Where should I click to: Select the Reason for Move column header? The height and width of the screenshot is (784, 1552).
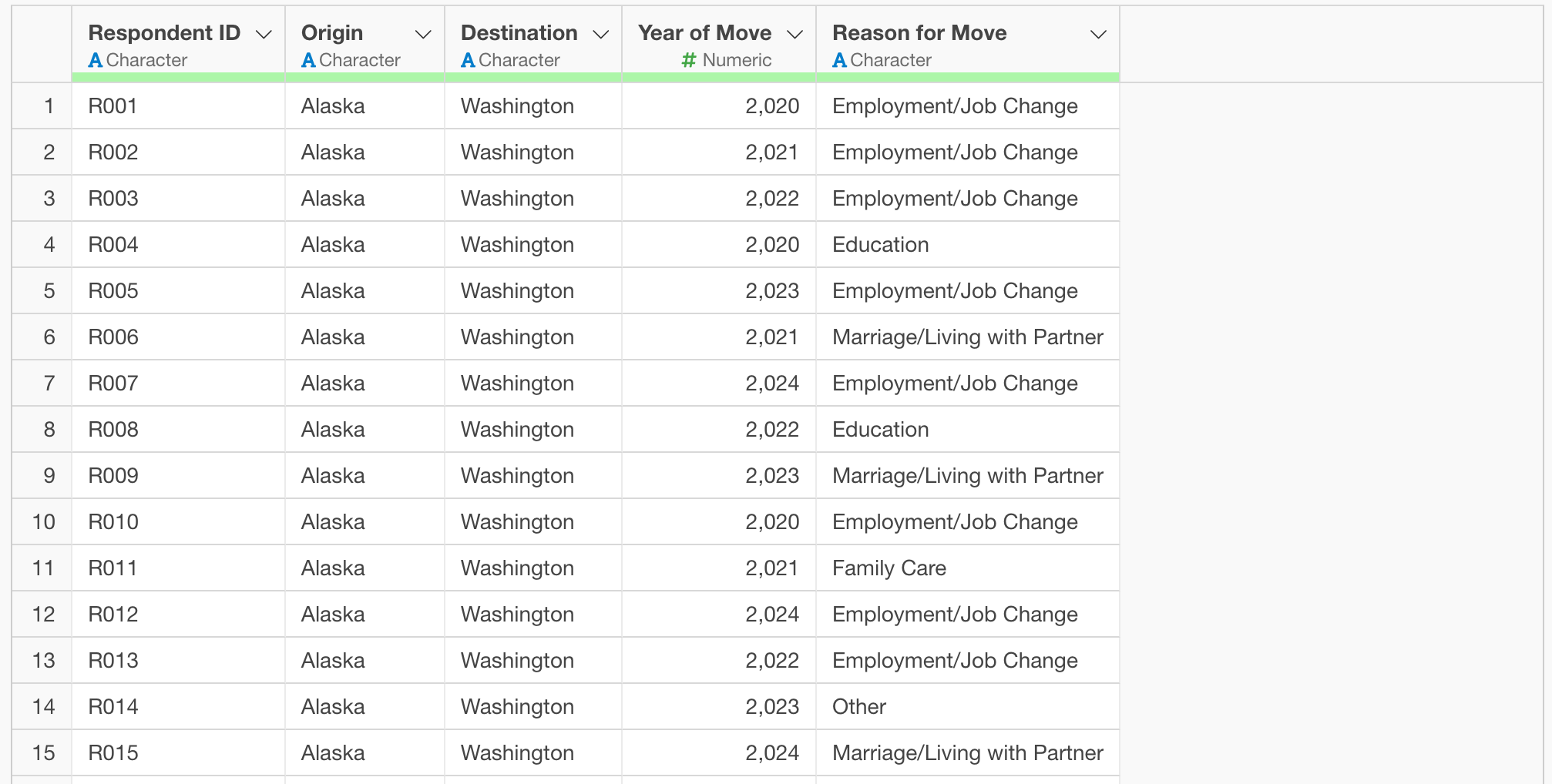tap(919, 33)
